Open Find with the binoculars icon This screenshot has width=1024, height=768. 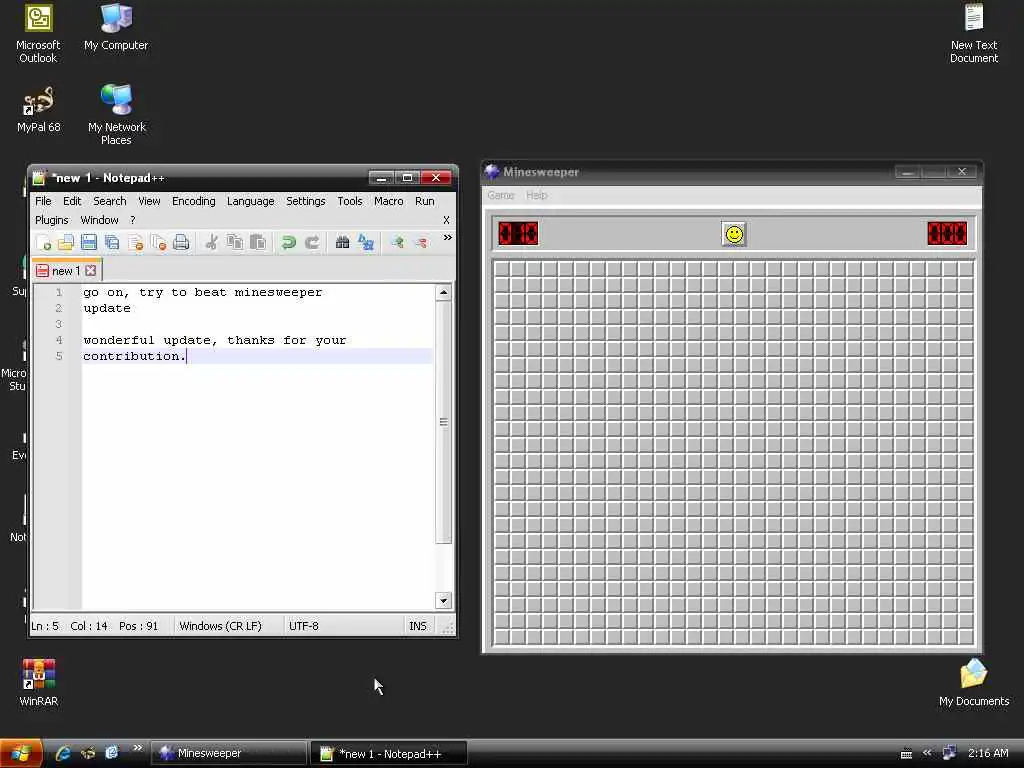click(342, 243)
